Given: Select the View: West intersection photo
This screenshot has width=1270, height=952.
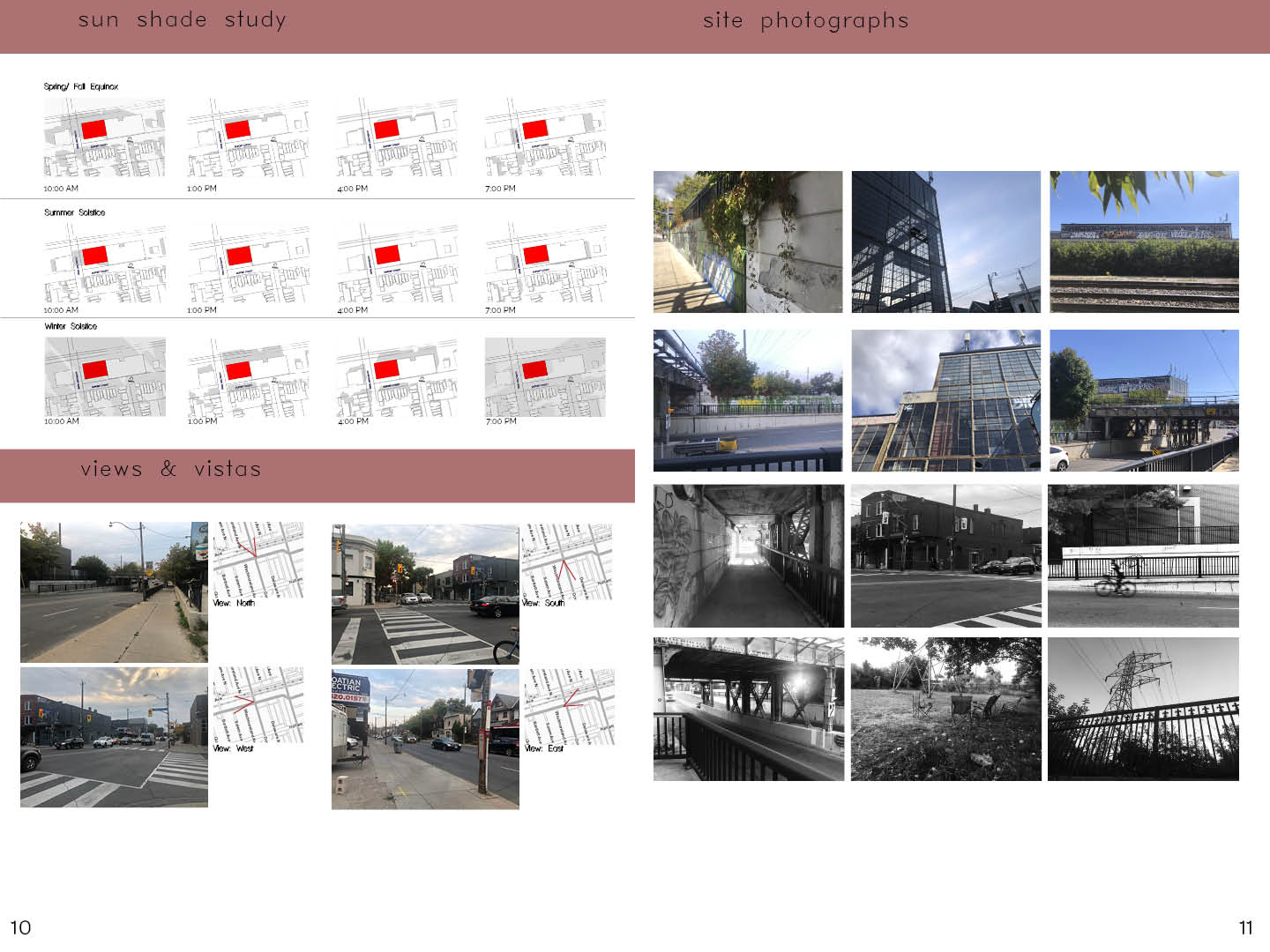Looking at the screenshot, I should click(x=114, y=737).
